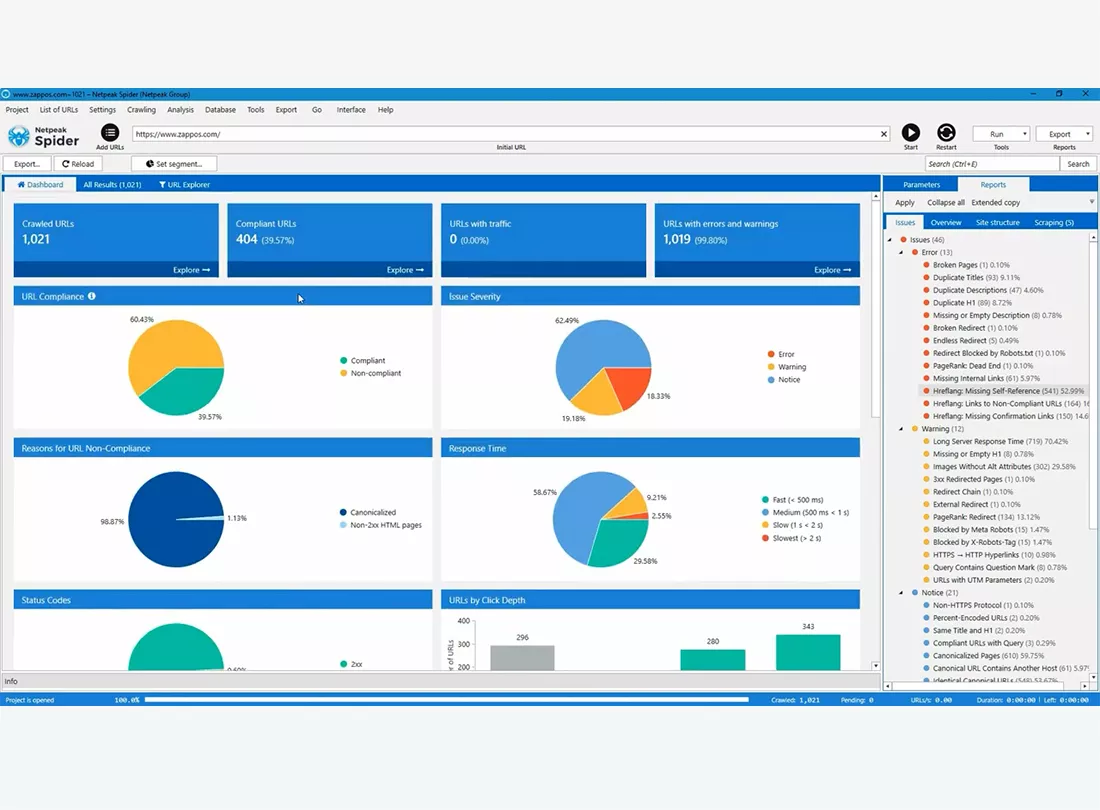Switch to the URL Explorer tab
Image resolution: width=1100 pixels, height=810 pixels.
[185, 185]
